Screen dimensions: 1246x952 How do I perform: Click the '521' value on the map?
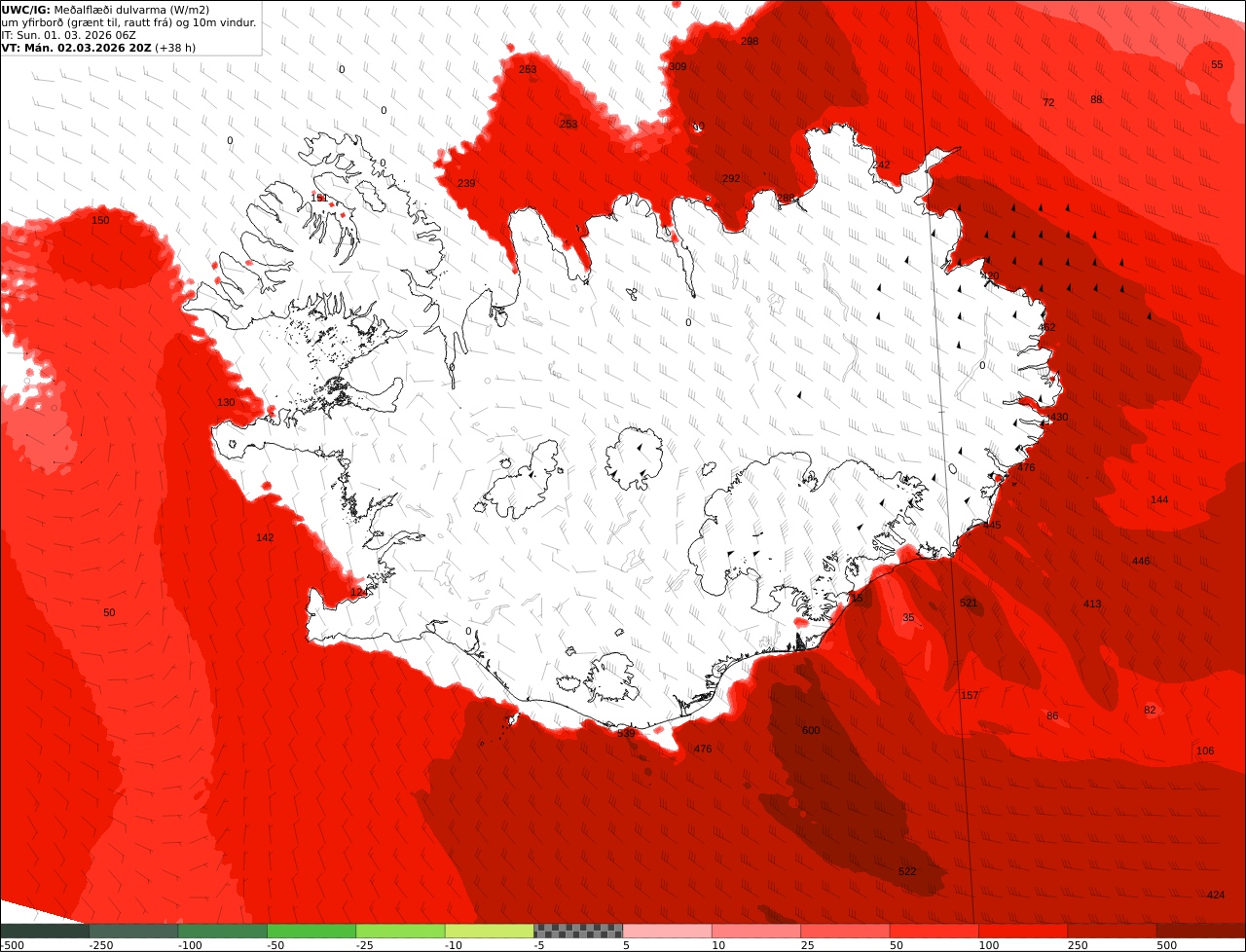pyautogui.click(x=969, y=604)
